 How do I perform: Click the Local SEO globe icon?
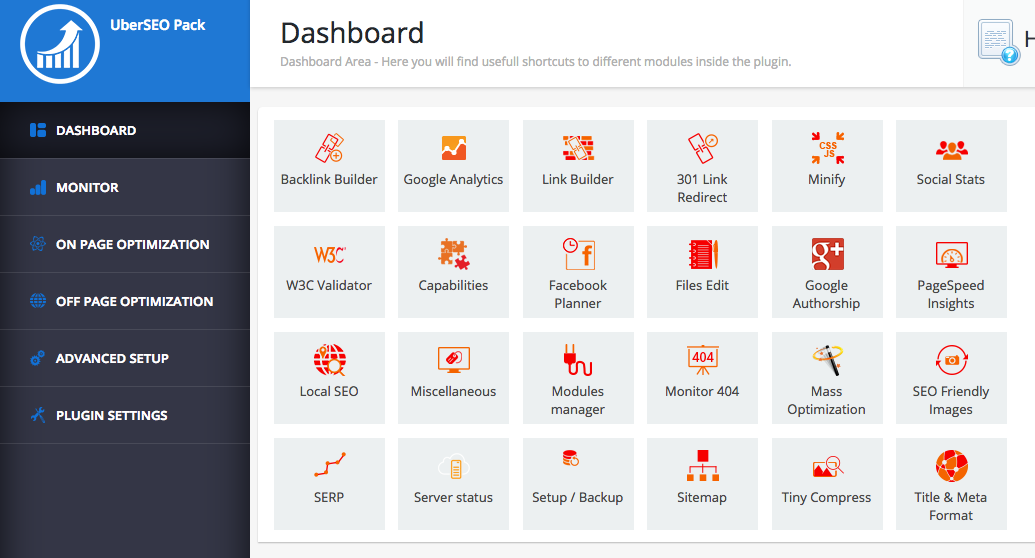click(329, 360)
